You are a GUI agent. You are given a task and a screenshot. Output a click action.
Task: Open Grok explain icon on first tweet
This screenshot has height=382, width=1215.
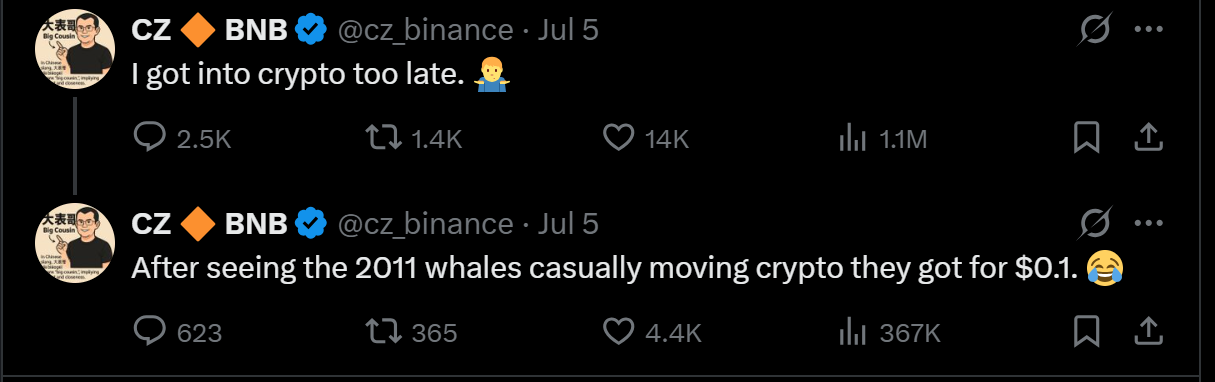click(x=1095, y=30)
